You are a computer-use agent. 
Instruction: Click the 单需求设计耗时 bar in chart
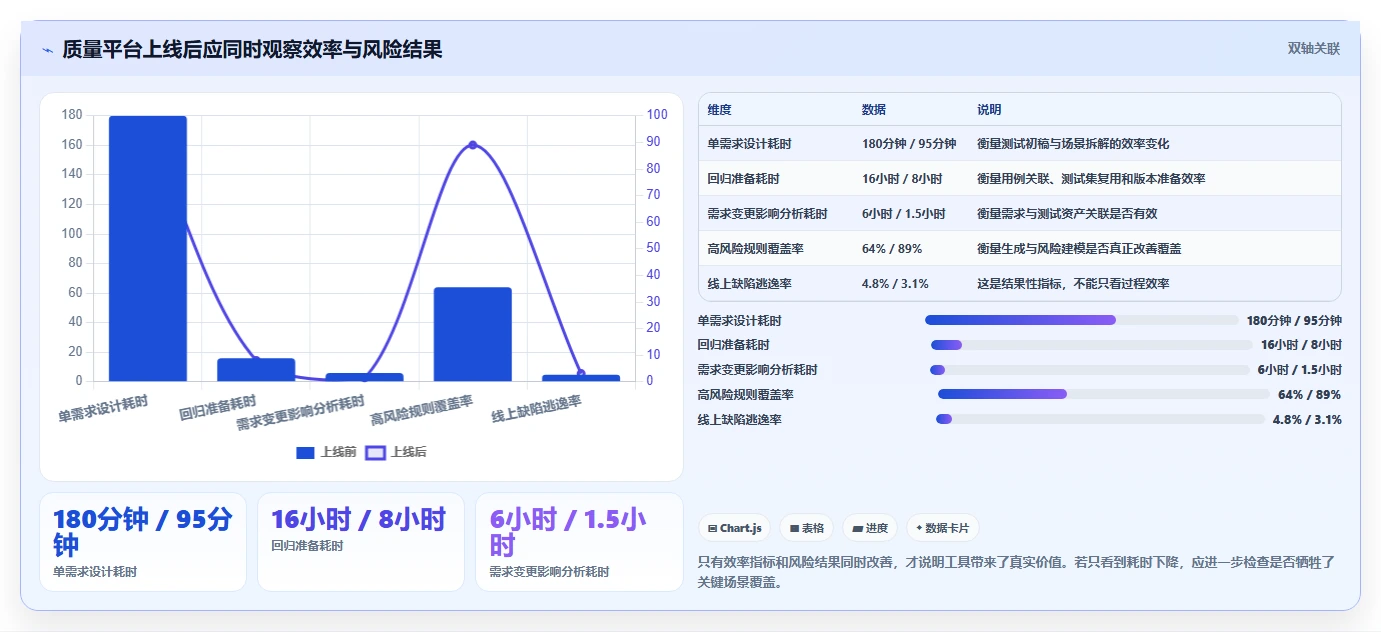tap(148, 248)
